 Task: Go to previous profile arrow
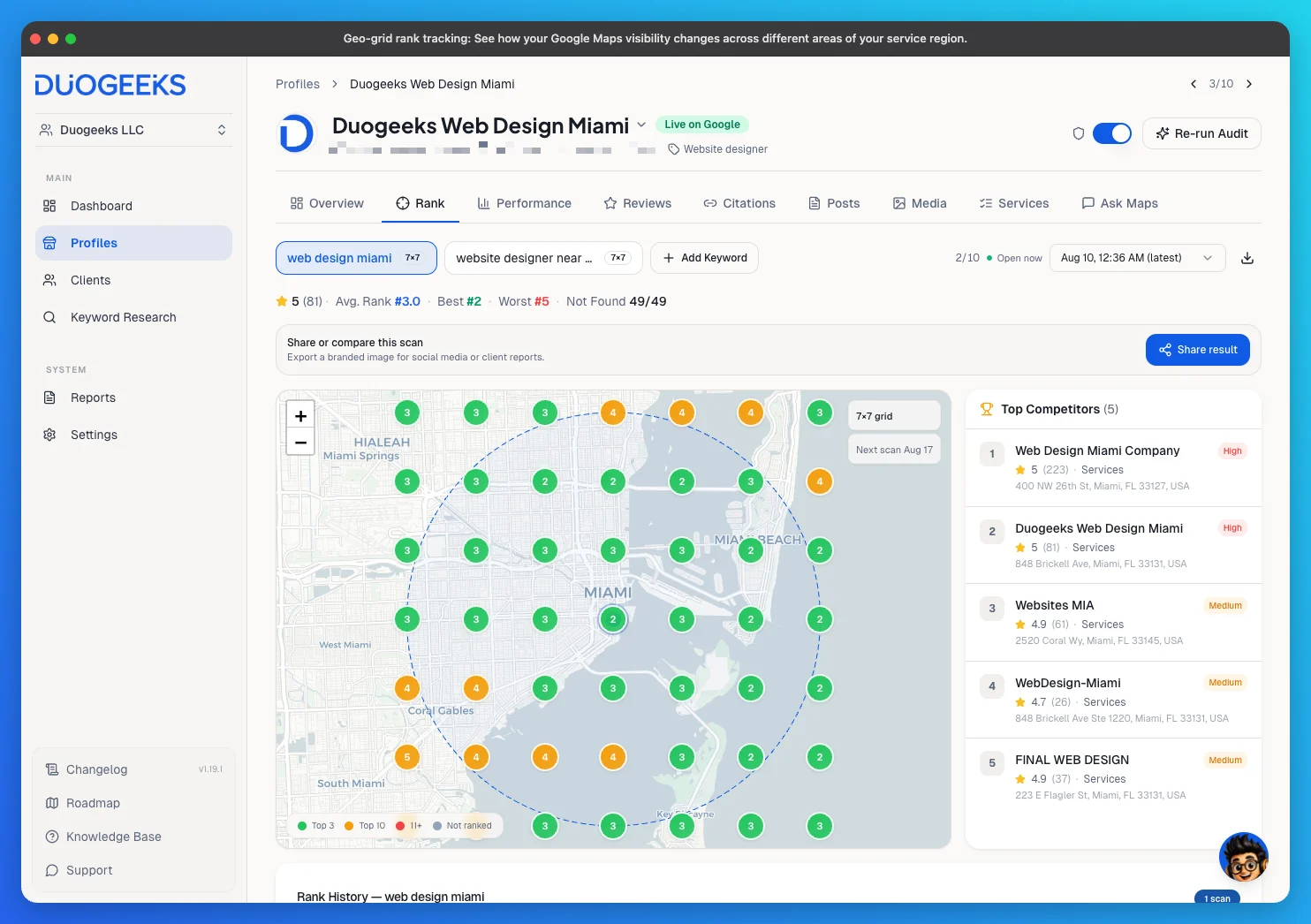(x=1194, y=84)
